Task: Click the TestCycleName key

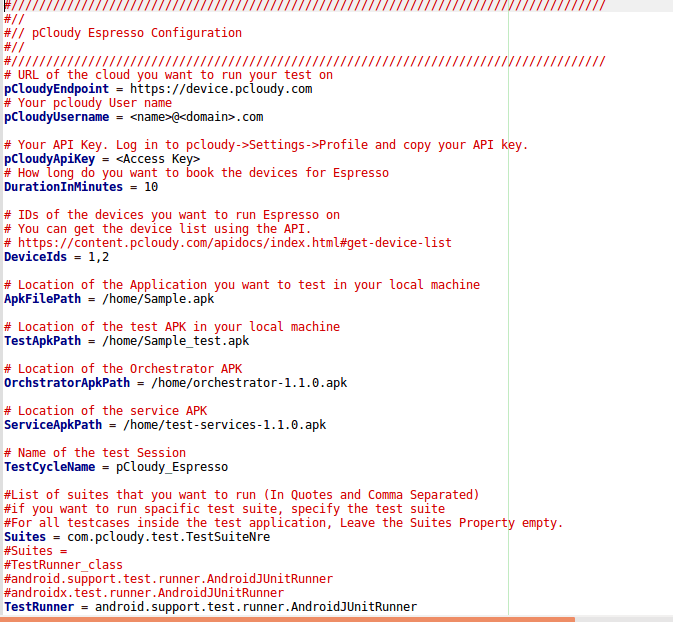Action: pyautogui.click(x=49, y=467)
